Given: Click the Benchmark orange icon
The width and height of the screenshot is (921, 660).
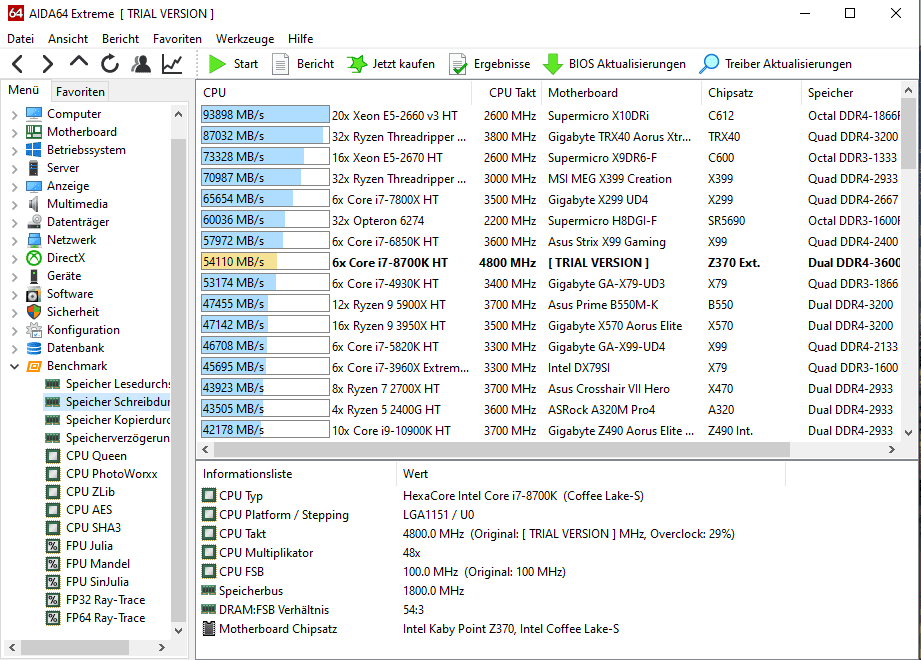Looking at the screenshot, I should pyautogui.click(x=34, y=366).
